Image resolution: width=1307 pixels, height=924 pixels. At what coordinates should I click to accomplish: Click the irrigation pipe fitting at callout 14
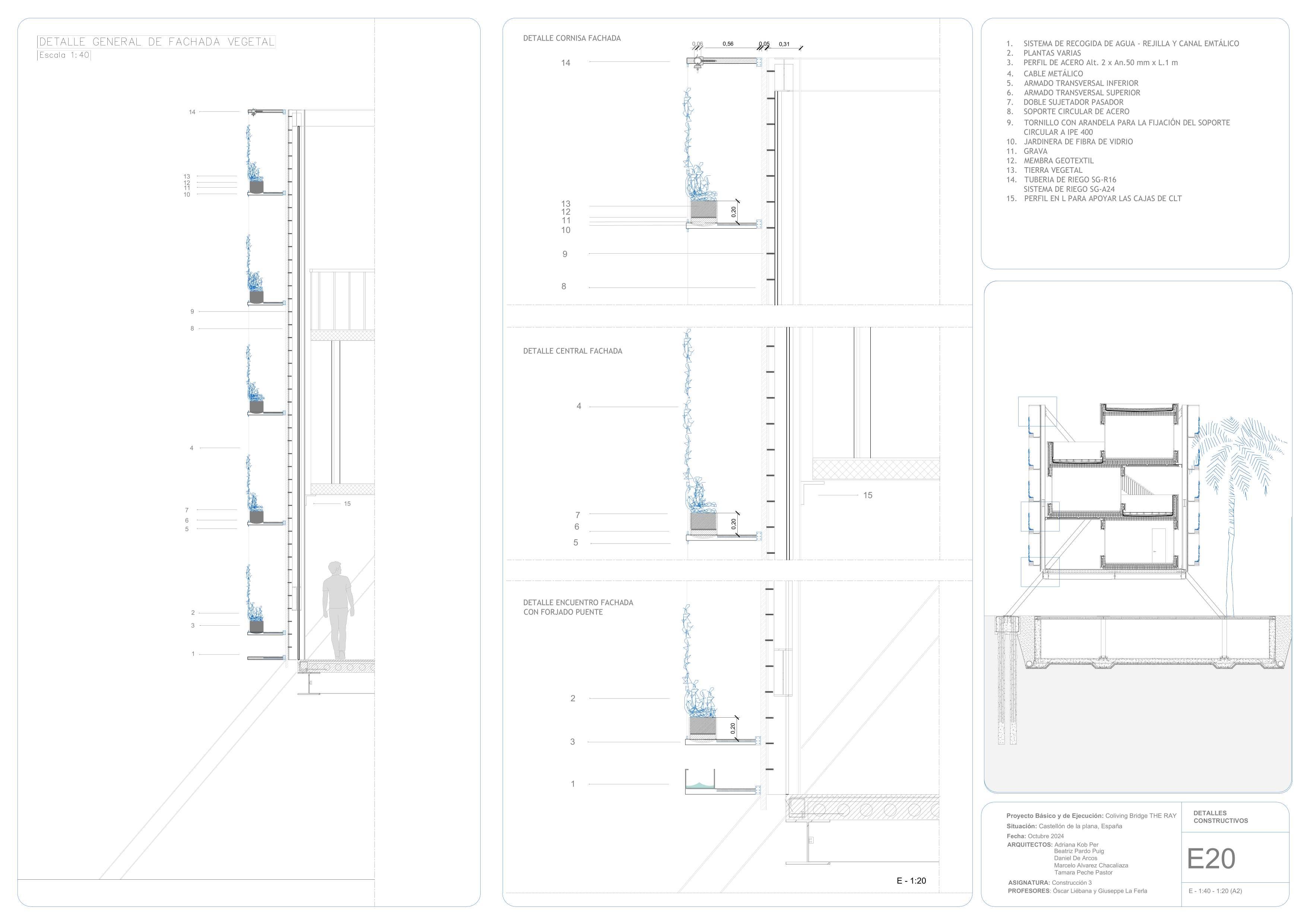click(x=697, y=61)
